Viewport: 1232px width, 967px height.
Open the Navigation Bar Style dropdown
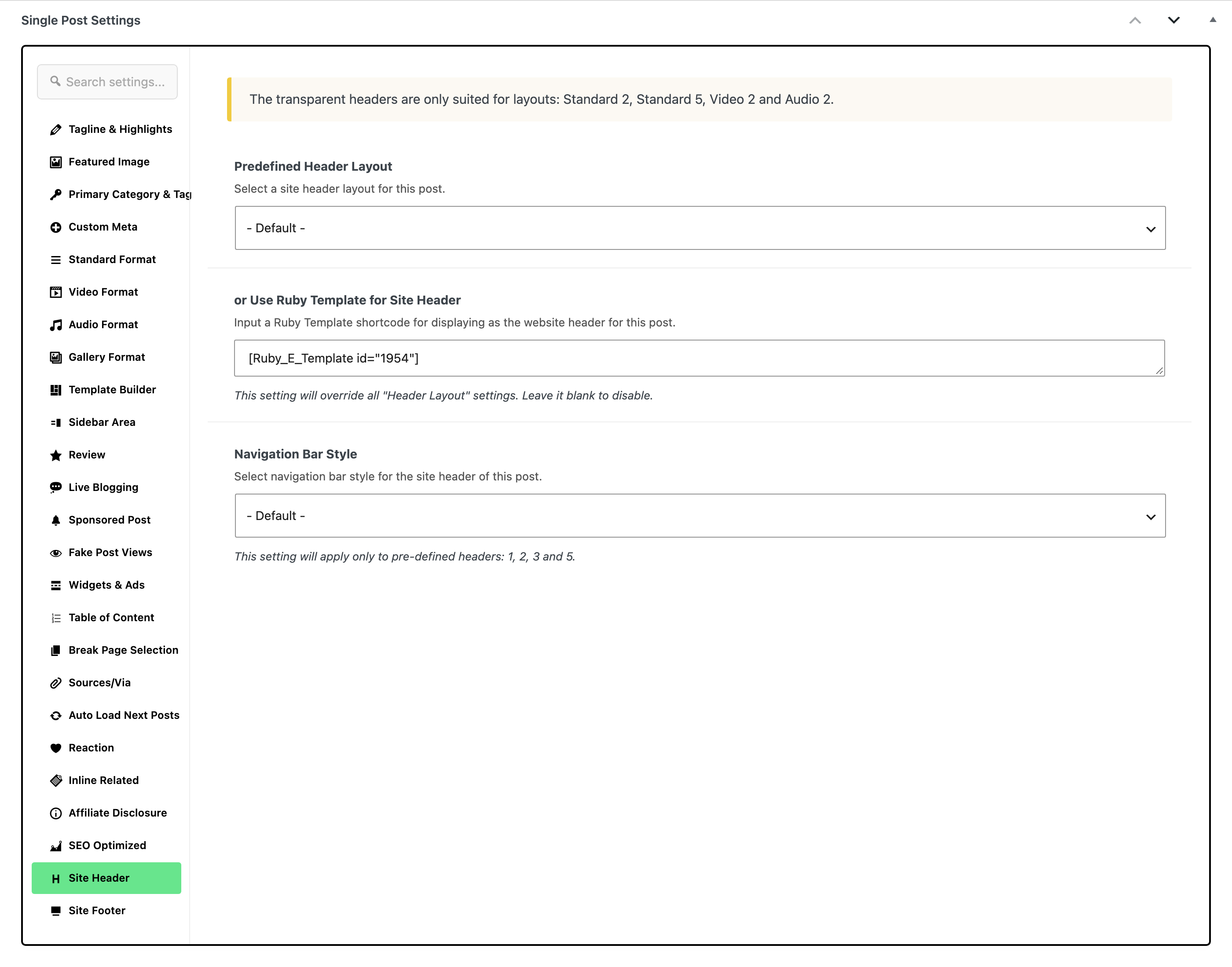click(700, 516)
